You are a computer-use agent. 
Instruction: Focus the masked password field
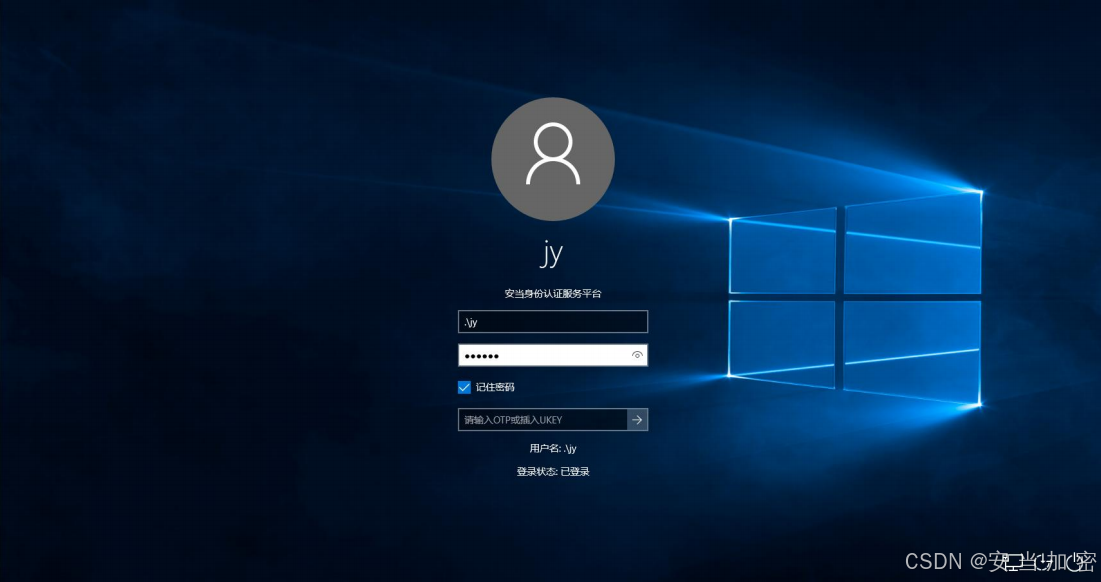(553, 355)
